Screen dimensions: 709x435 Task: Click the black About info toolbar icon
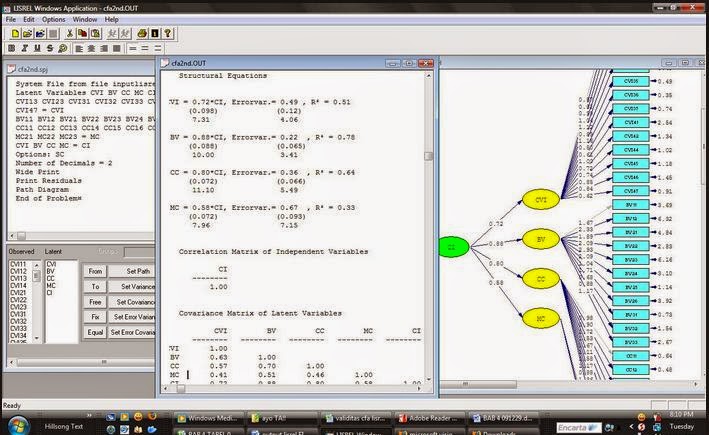[x=155, y=33]
